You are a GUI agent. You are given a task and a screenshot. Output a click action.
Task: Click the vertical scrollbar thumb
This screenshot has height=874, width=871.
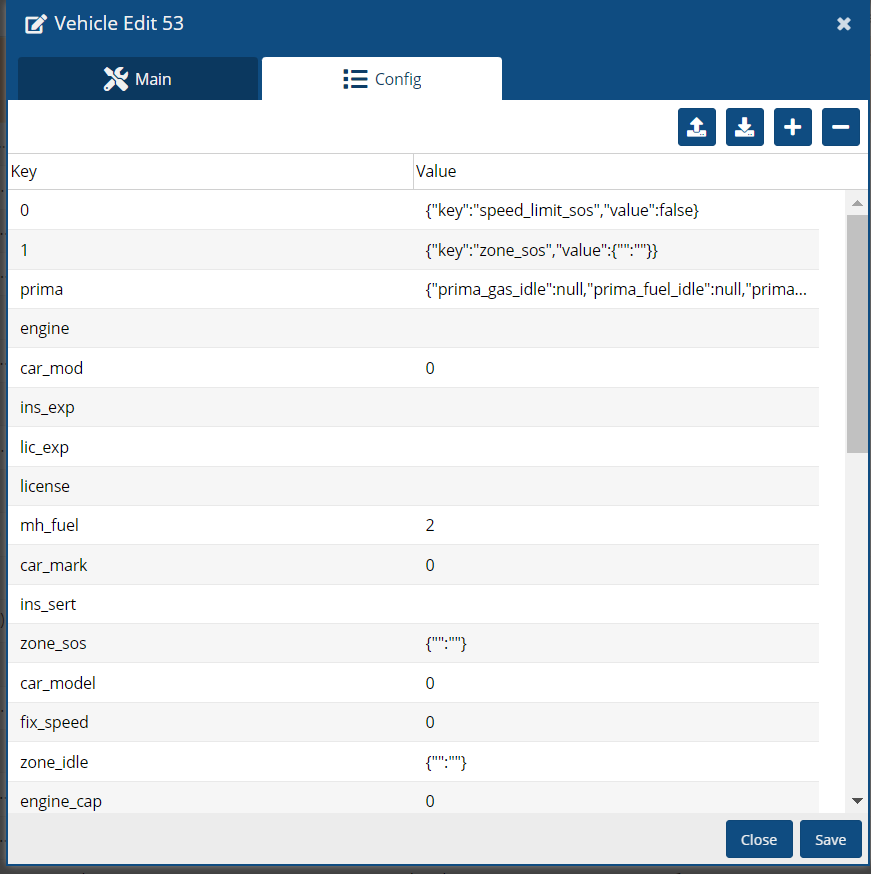(x=856, y=330)
